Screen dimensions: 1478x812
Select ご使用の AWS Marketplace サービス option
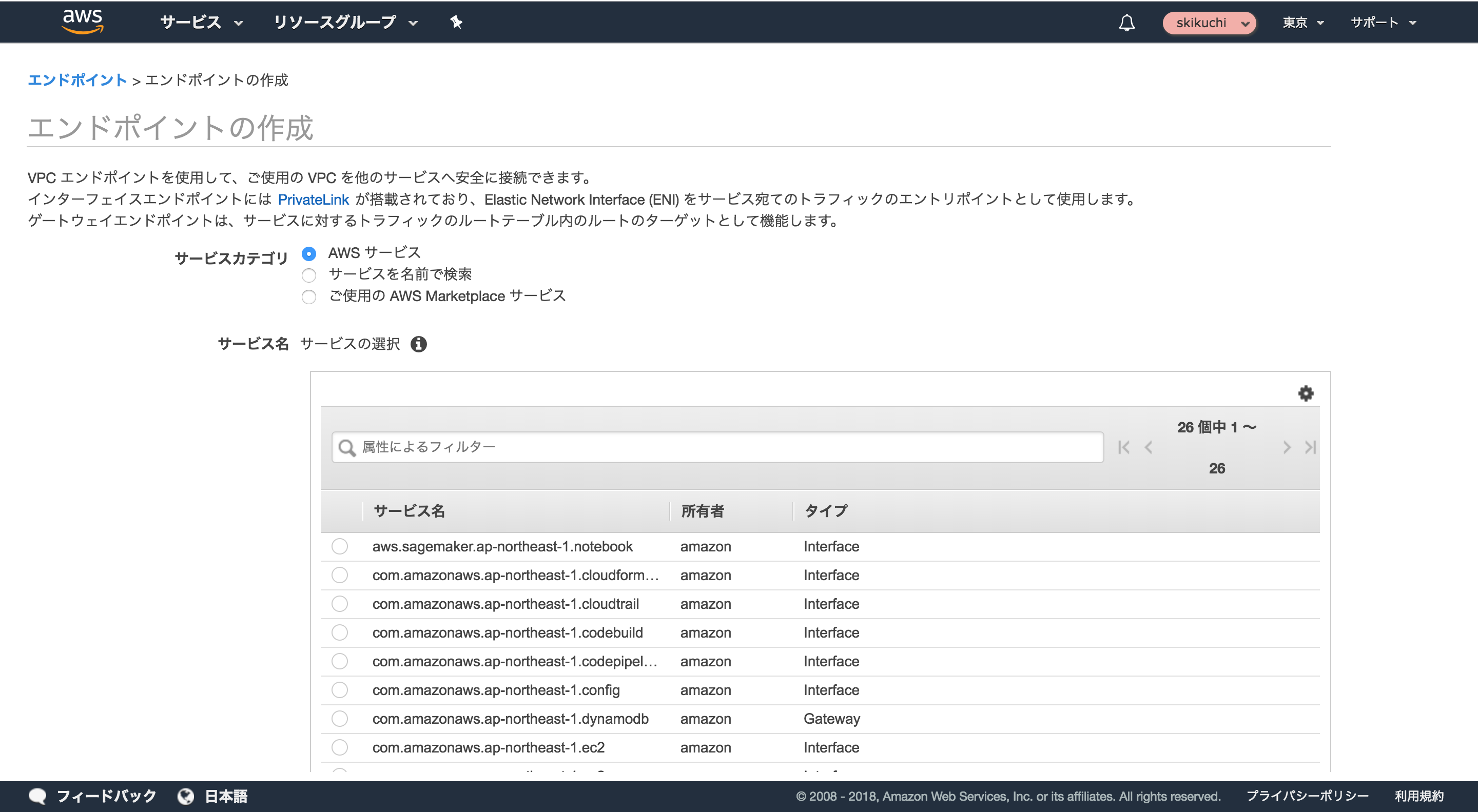(308, 297)
